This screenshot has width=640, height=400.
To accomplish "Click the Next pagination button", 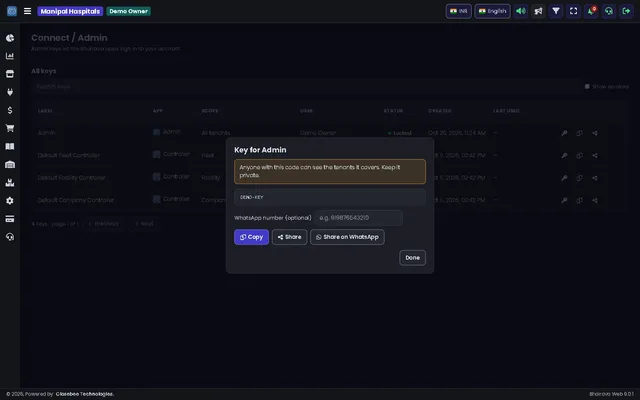I will click(x=144, y=224).
